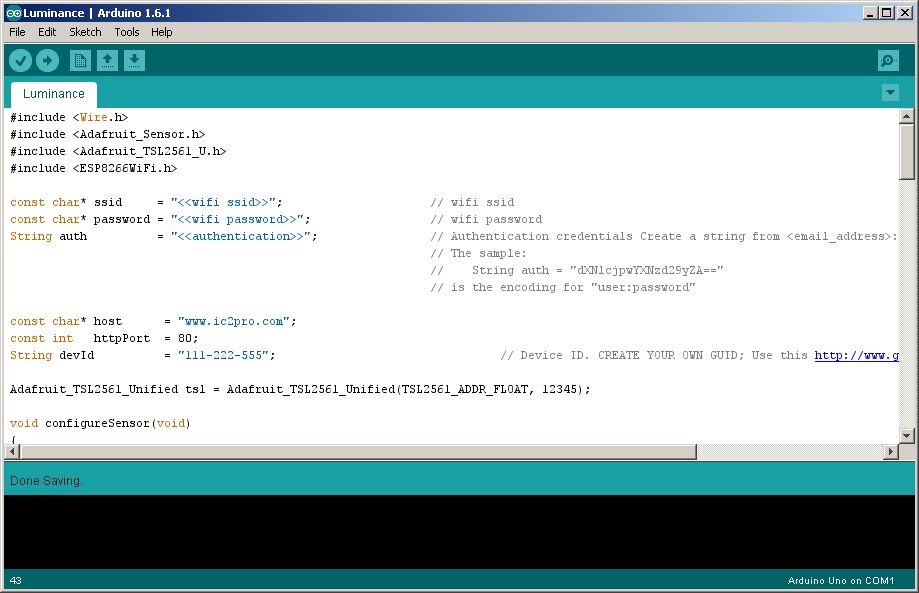Create a new sketch via toolbar icon
Screen dimensions: 919x593
pos(79,60)
